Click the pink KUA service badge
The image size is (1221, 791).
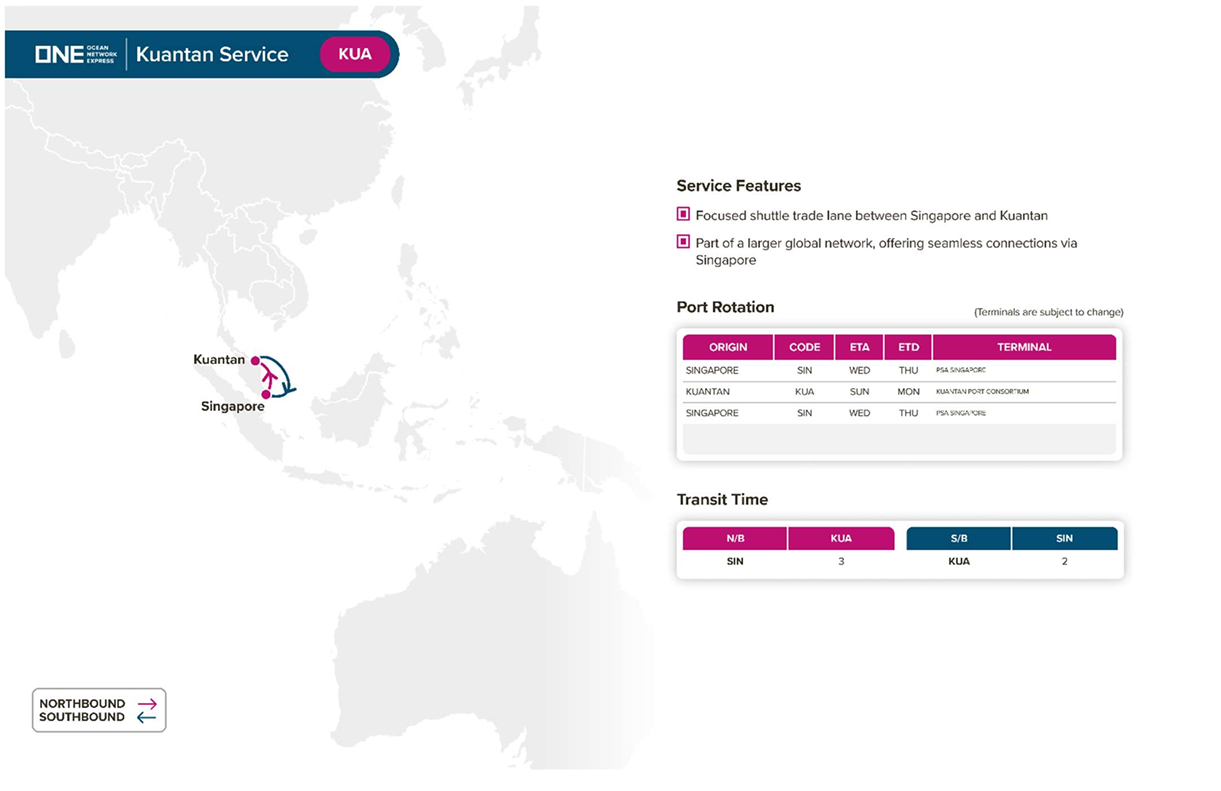coord(355,54)
